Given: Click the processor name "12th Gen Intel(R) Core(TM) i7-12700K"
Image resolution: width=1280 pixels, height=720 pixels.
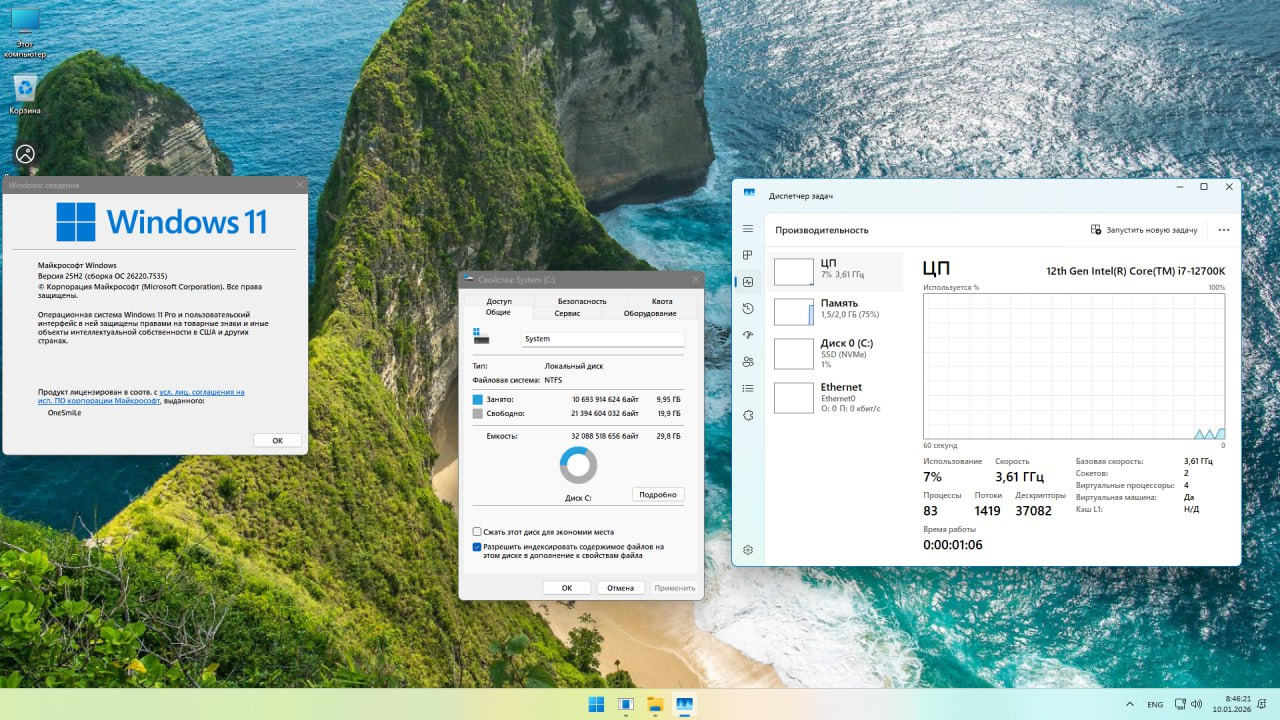Looking at the screenshot, I should coord(1135,271).
